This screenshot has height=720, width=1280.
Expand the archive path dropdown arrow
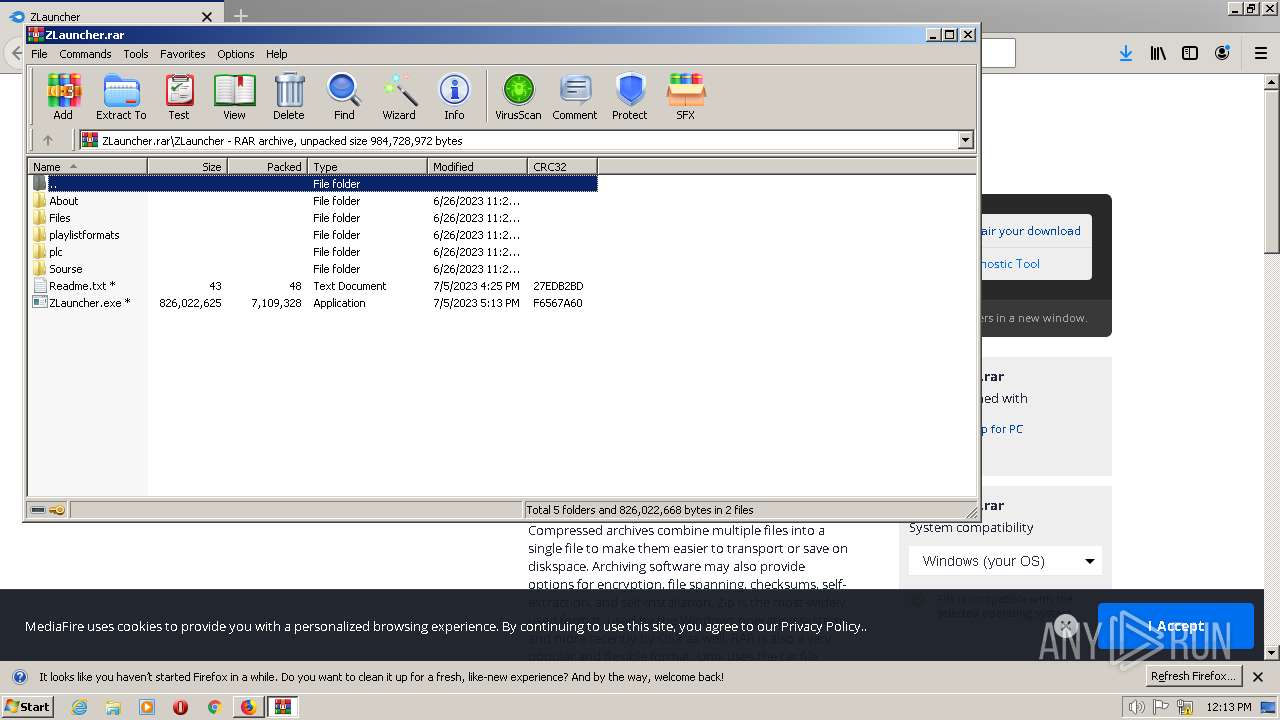965,141
